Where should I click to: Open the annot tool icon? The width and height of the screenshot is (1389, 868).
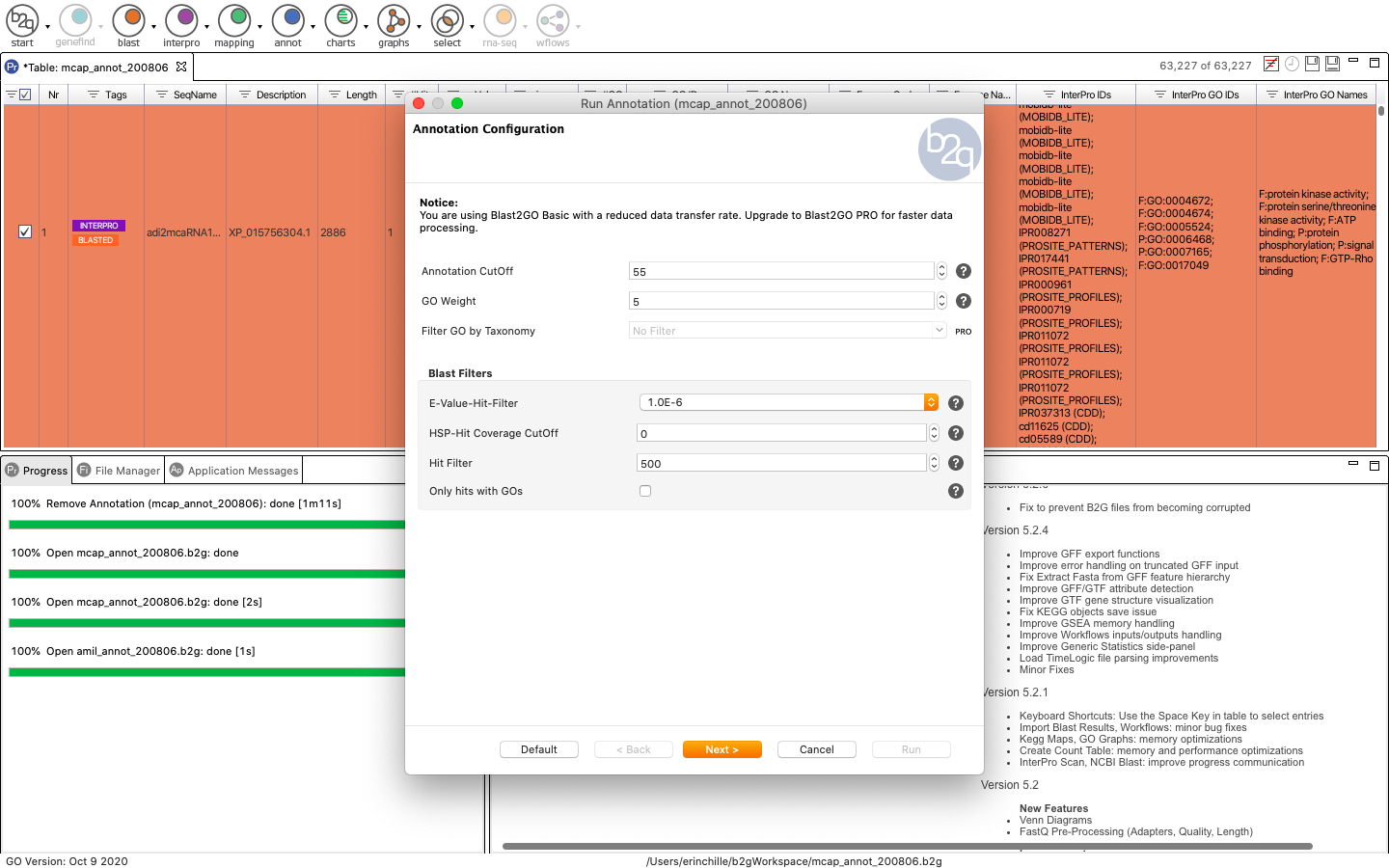point(287,20)
